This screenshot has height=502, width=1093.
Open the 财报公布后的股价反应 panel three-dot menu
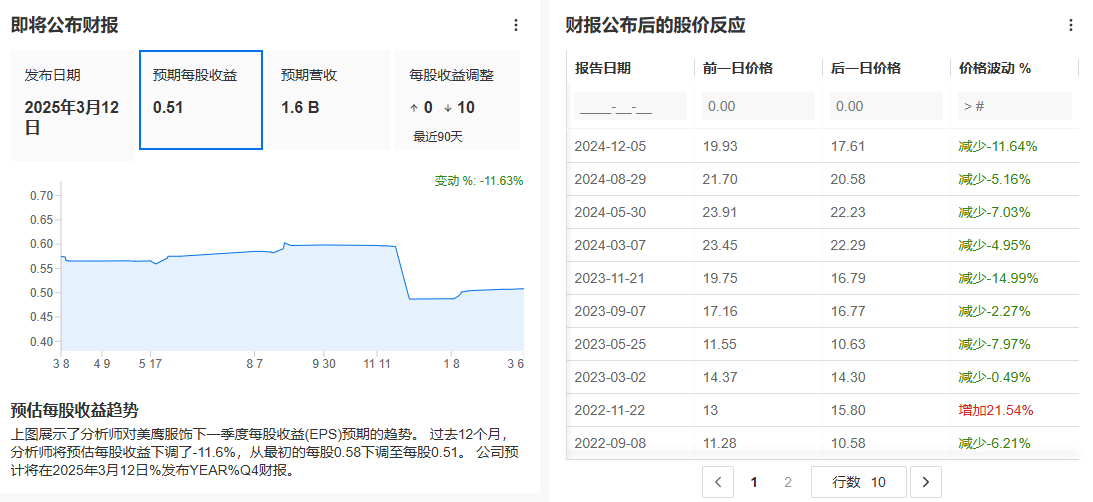1071,25
